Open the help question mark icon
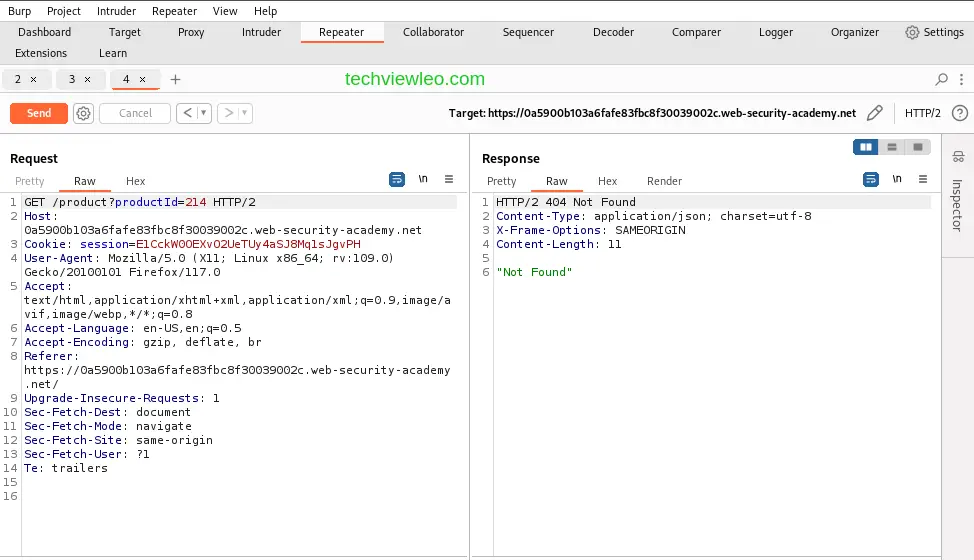 point(960,113)
